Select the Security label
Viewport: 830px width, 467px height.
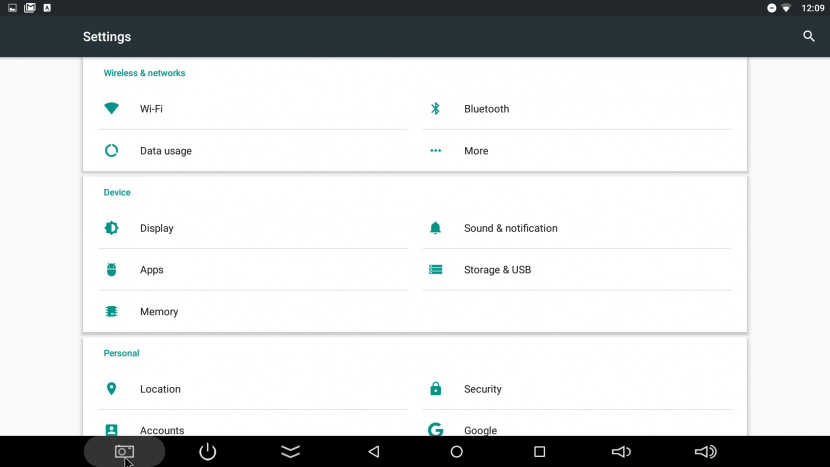[x=483, y=389]
